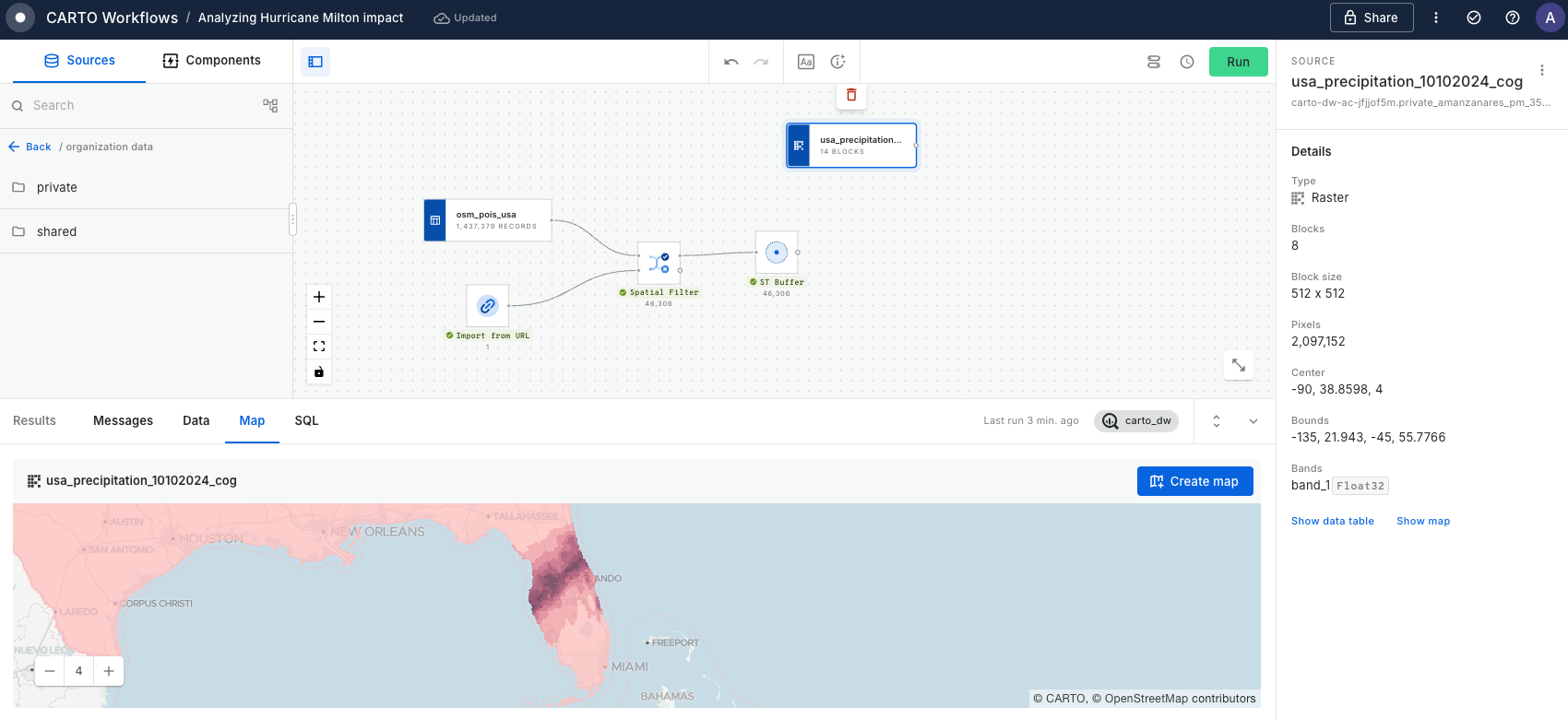Click the Last run 3 min. ago text
Screen dimensions: 1568x719
tap(1030, 420)
